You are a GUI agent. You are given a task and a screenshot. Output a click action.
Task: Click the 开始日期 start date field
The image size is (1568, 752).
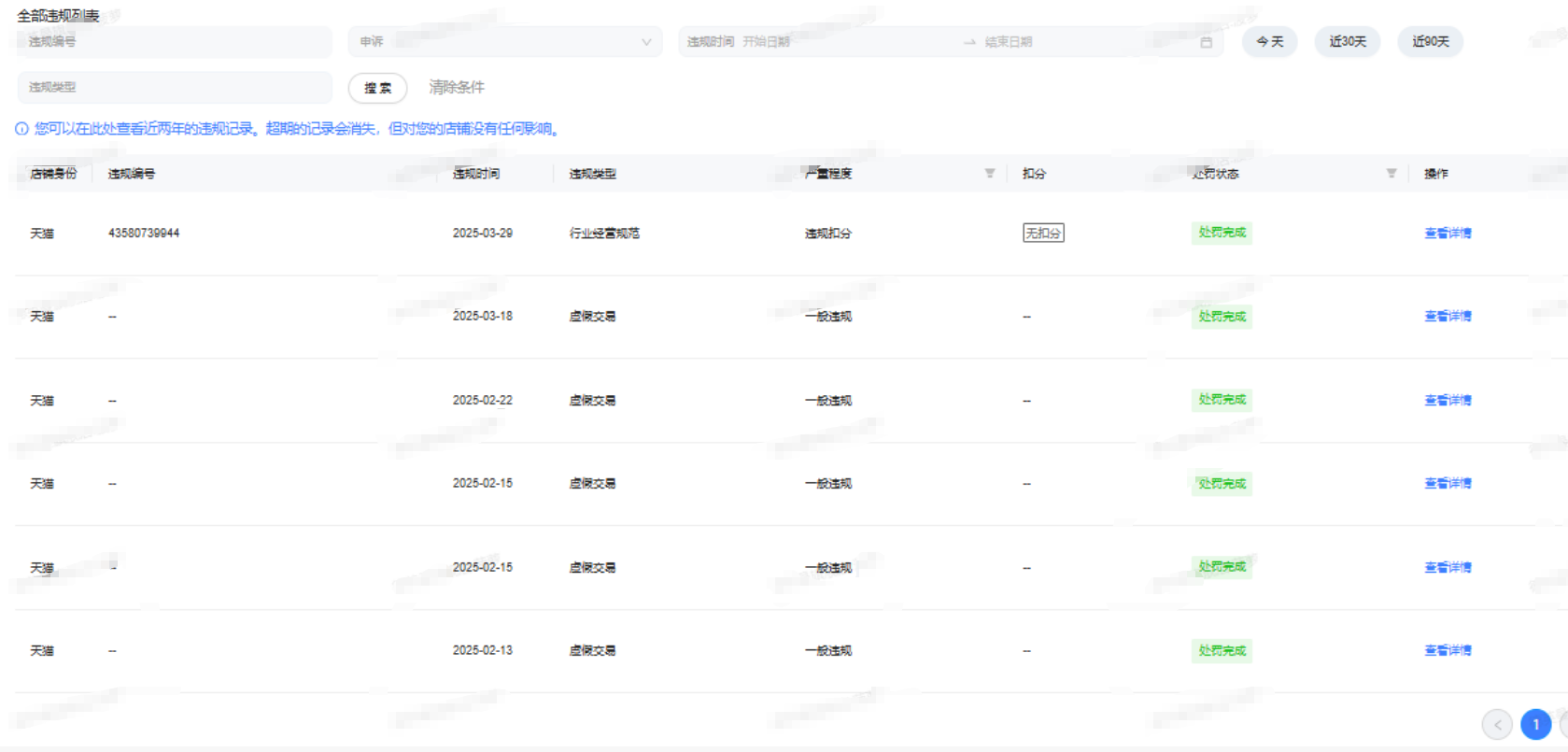tap(841, 42)
